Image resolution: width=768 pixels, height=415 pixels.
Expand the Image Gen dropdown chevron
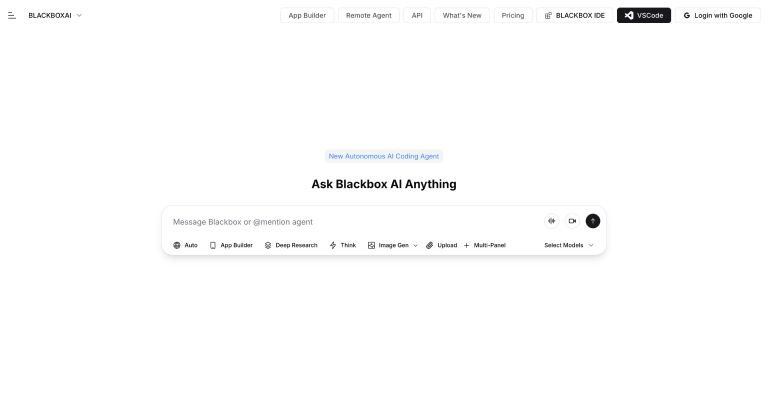(415, 246)
